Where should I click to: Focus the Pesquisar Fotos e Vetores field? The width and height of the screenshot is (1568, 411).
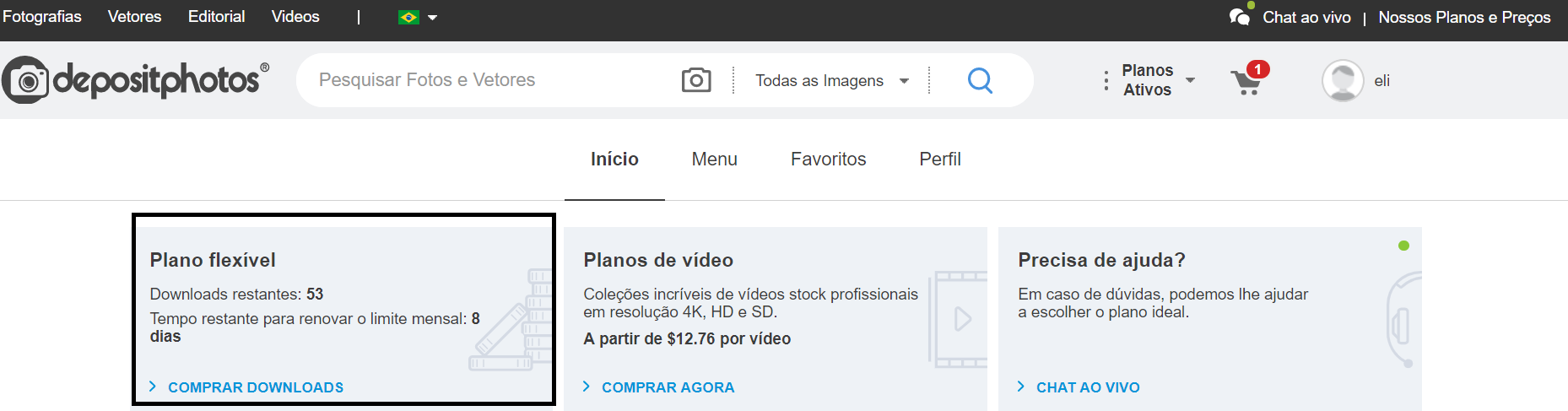tap(489, 80)
